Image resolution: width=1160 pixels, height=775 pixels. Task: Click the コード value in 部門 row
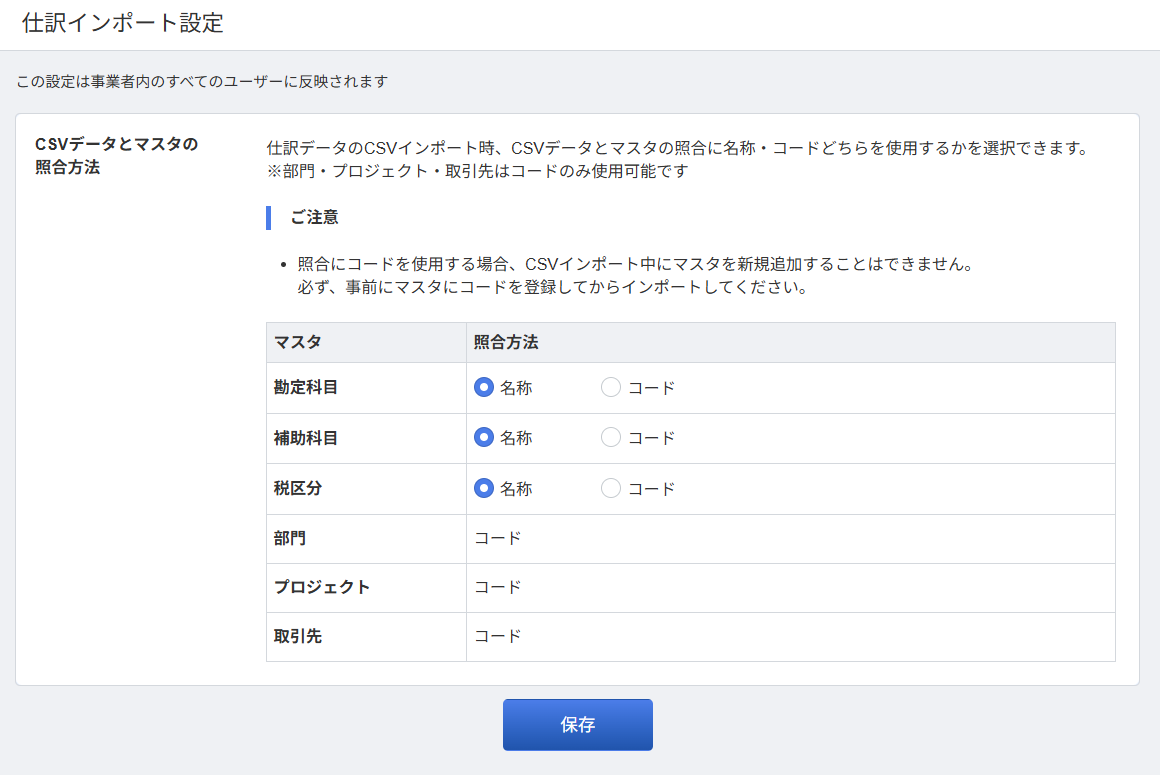pos(498,539)
